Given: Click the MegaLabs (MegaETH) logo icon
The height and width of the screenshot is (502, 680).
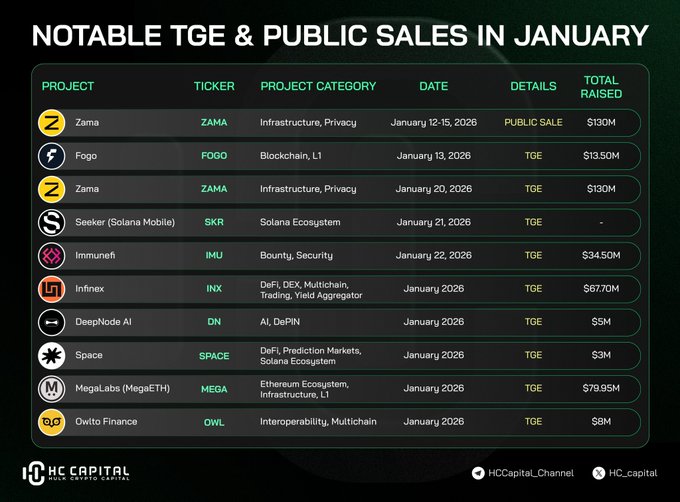Looking at the screenshot, I should pyautogui.click(x=52, y=389).
